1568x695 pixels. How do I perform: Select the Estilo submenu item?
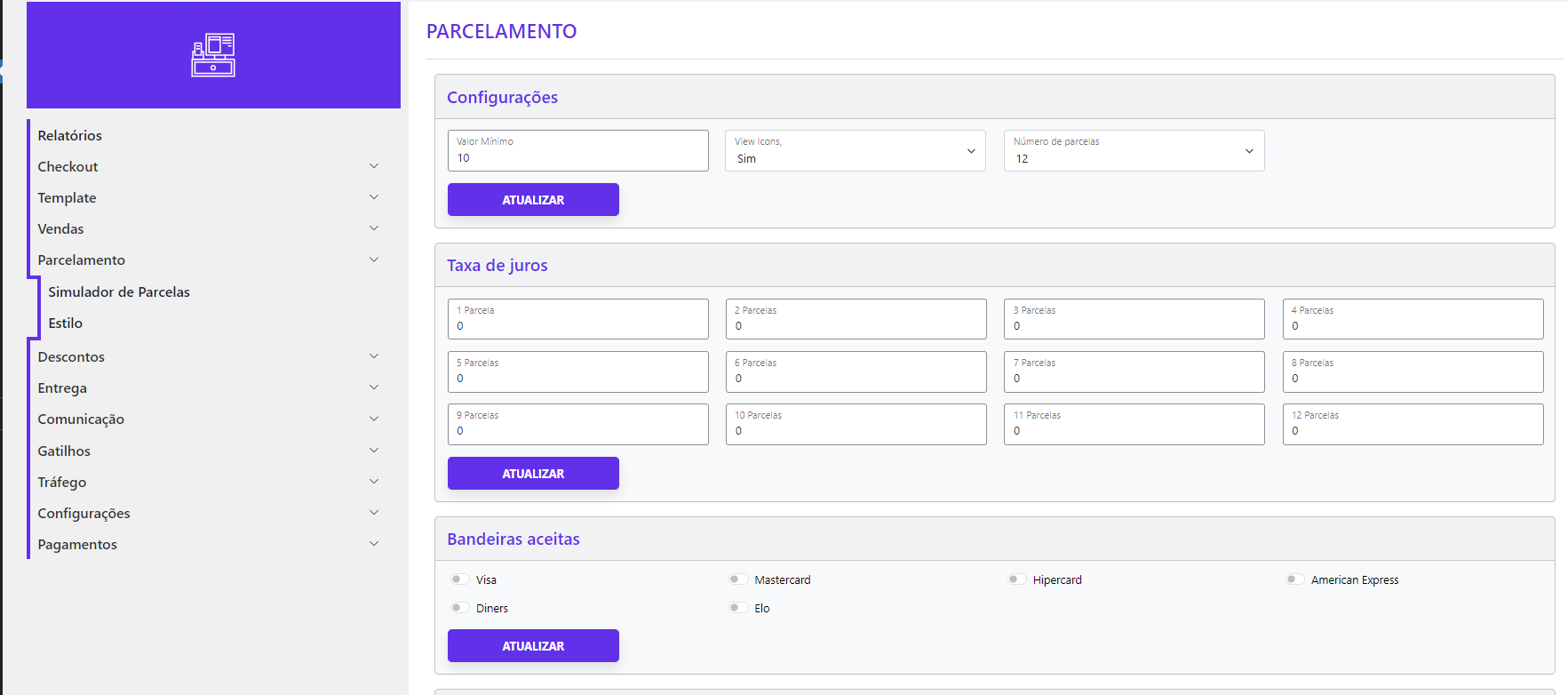pos(66,324)
